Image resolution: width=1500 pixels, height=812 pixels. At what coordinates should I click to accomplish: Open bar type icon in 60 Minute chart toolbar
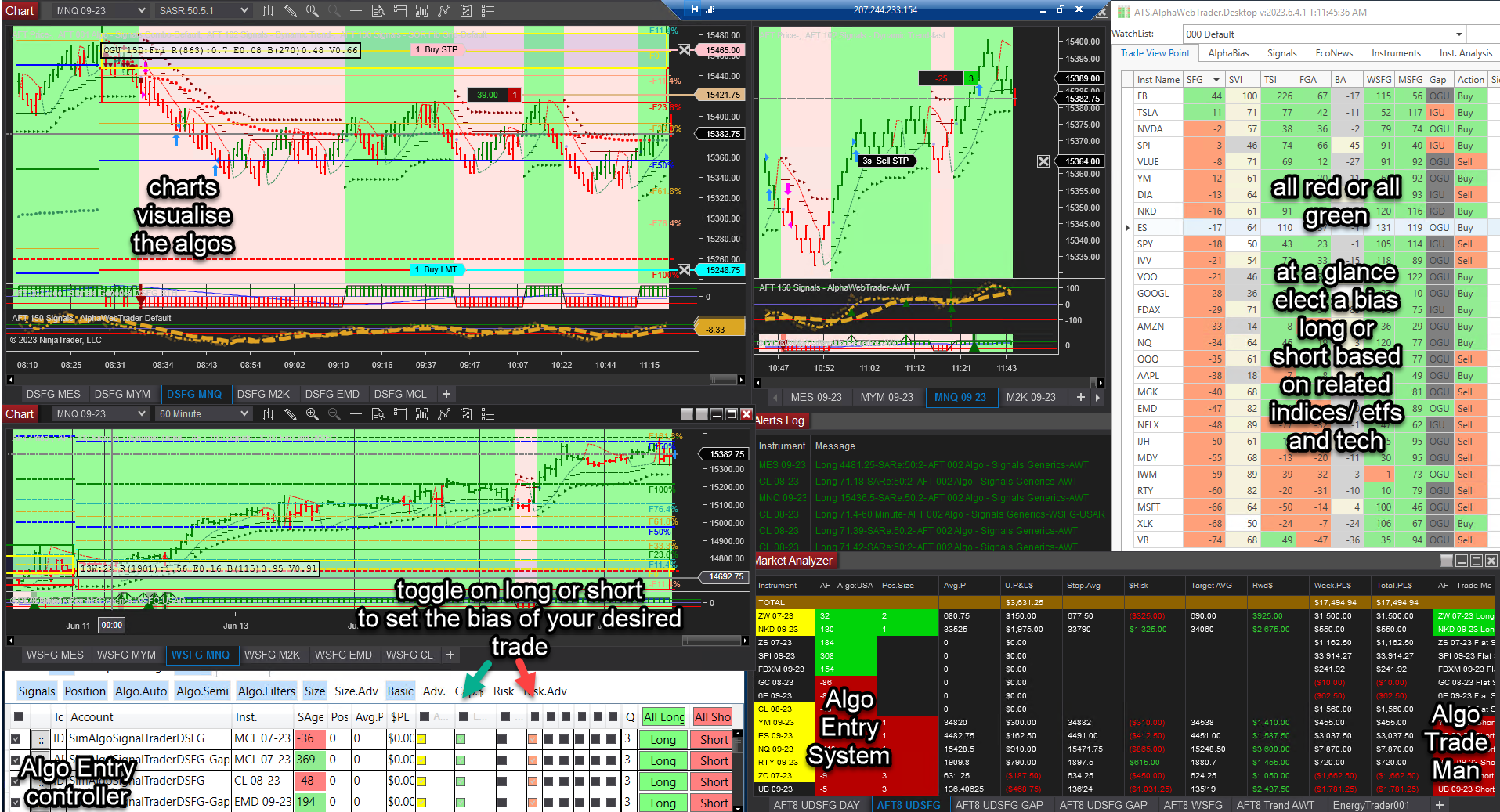[269, 414]
